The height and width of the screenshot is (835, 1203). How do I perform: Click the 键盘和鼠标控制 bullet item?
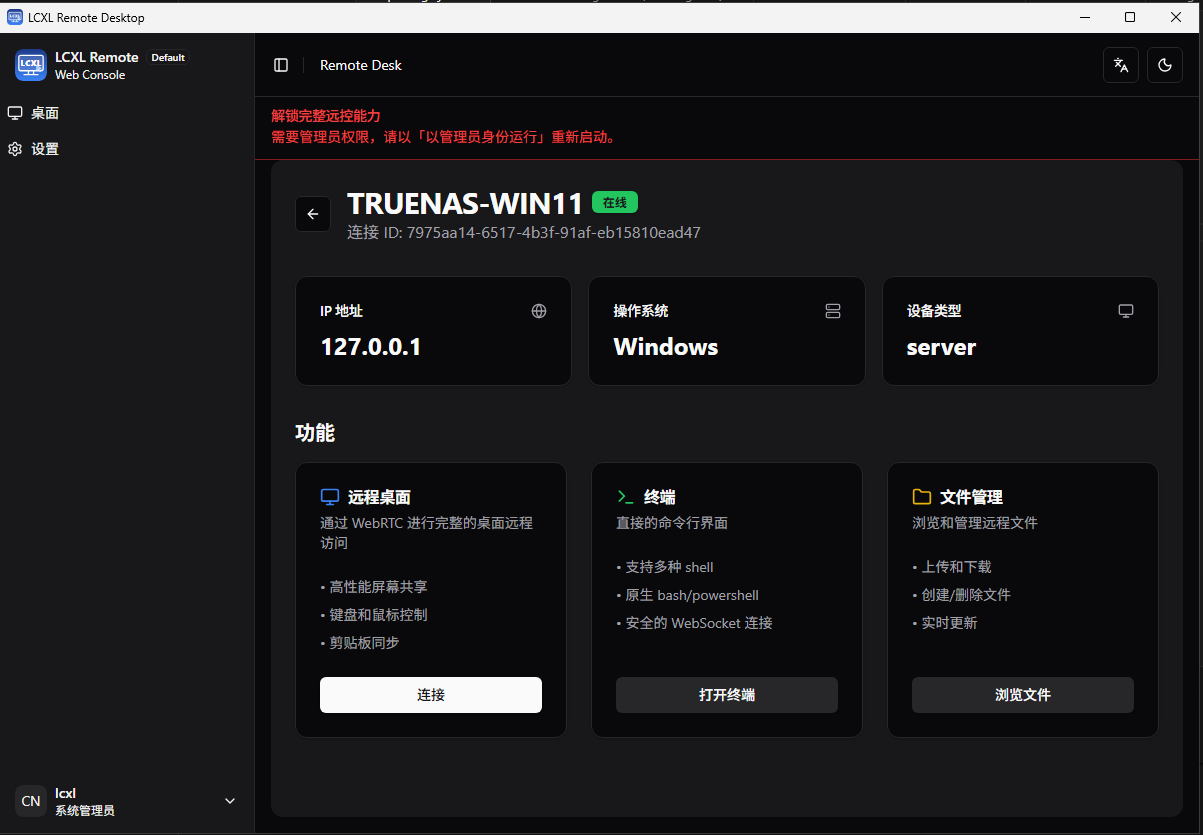[x=374, y=615]
